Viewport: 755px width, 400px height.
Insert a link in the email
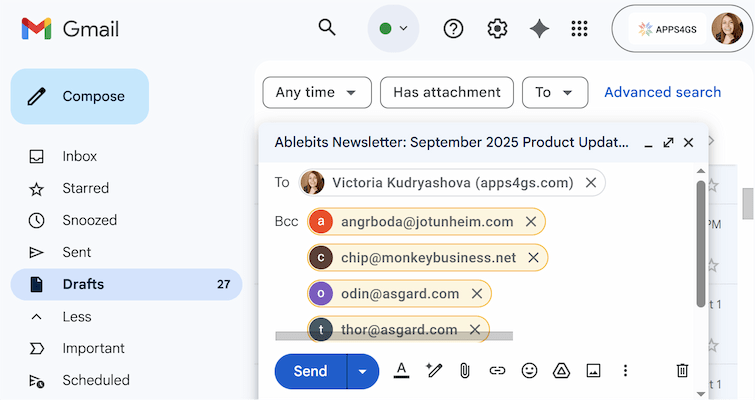click(497, 370)
